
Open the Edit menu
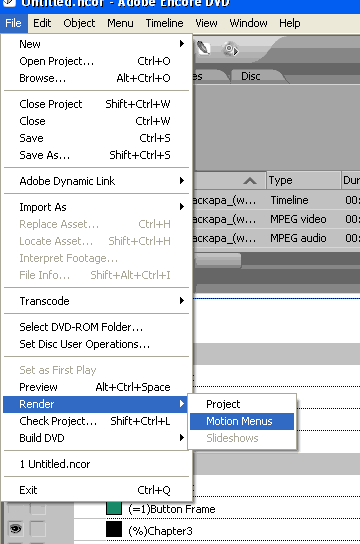coord(42,23)
